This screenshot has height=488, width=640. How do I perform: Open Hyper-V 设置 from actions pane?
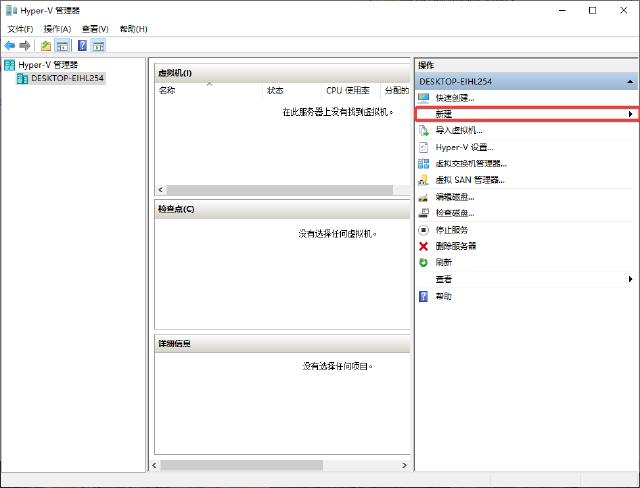[464, 147]
